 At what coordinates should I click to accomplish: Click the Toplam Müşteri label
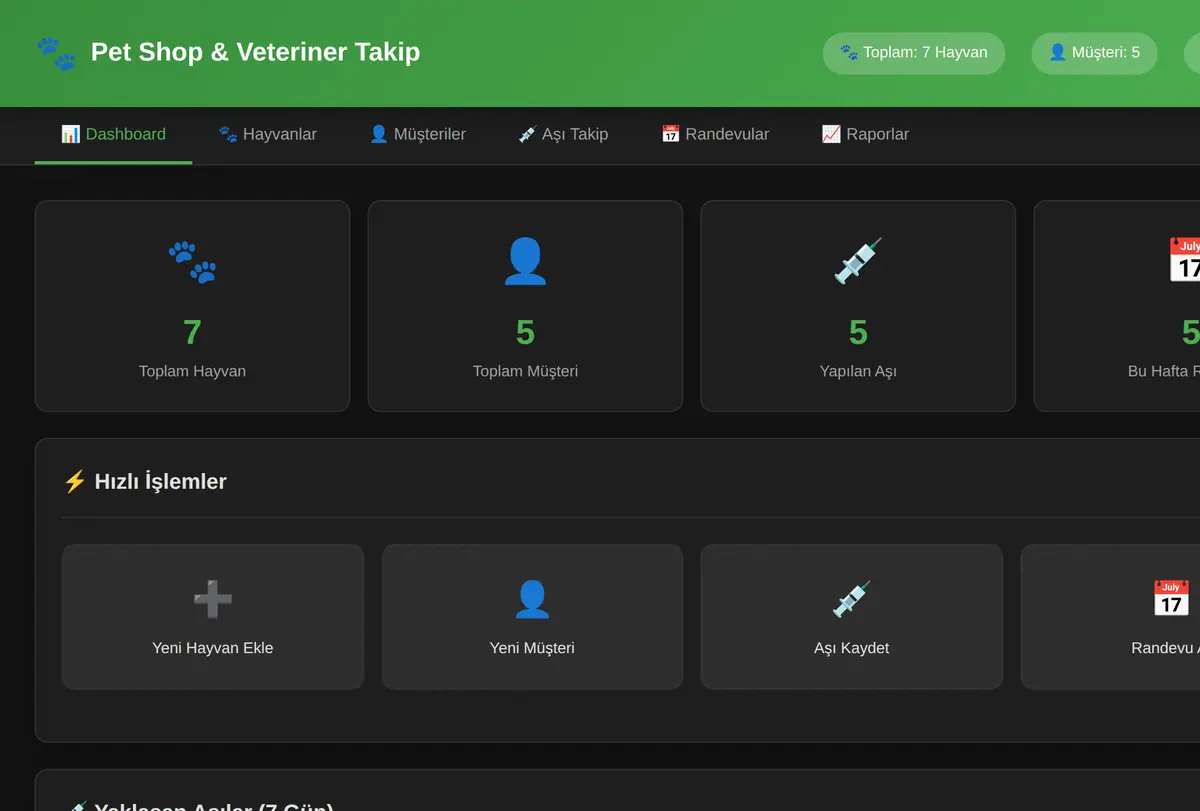click(x=525, y=371)
